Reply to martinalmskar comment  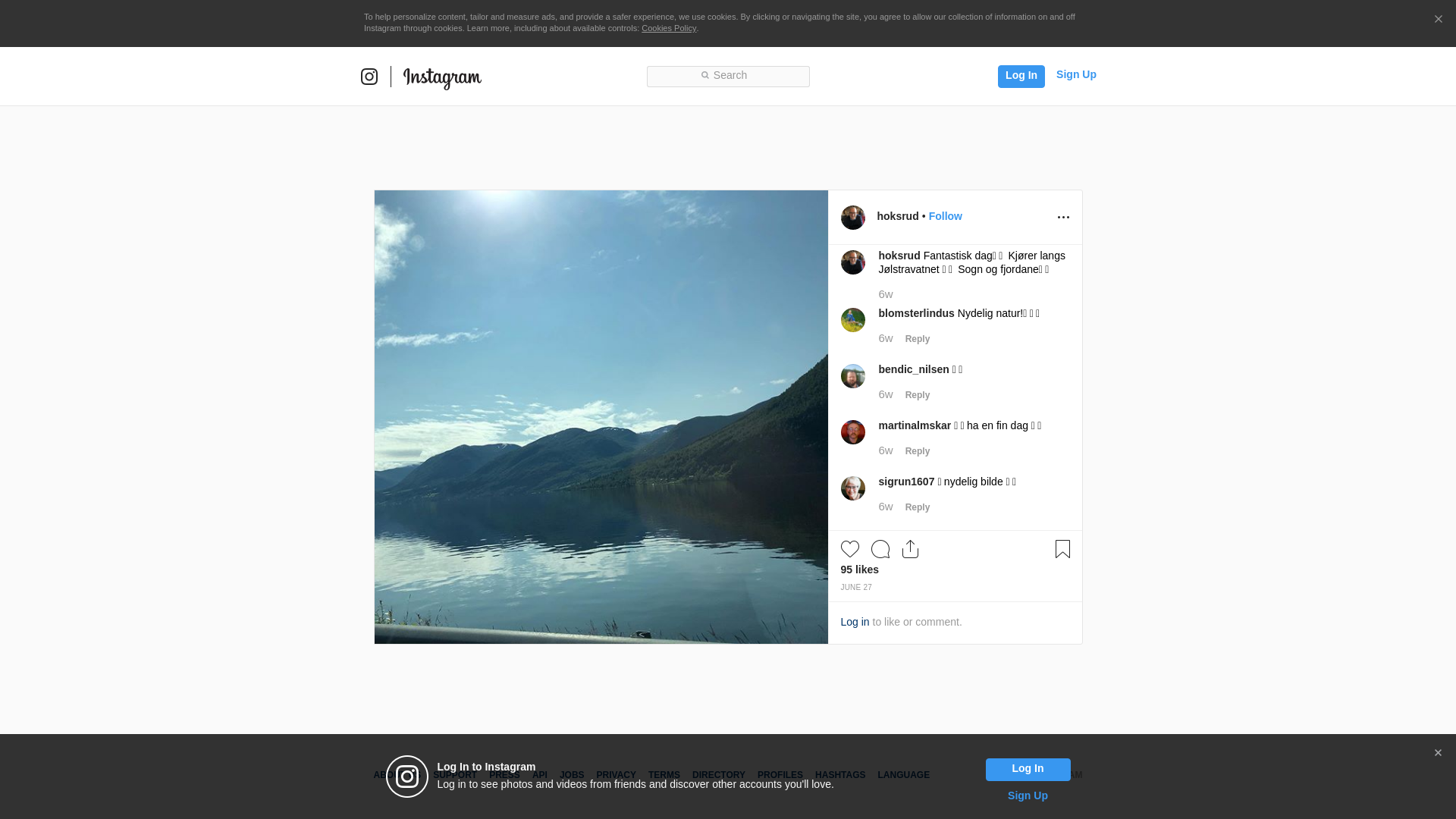pyautogui.click(x=917, y=451)
